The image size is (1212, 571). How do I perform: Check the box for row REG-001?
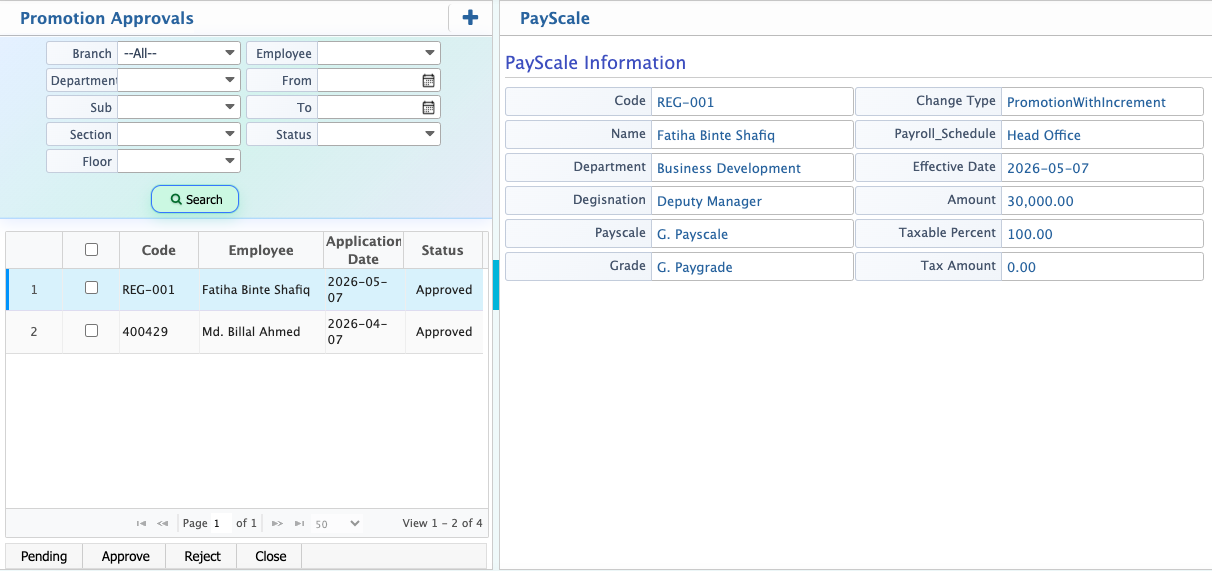coord(92,288)
